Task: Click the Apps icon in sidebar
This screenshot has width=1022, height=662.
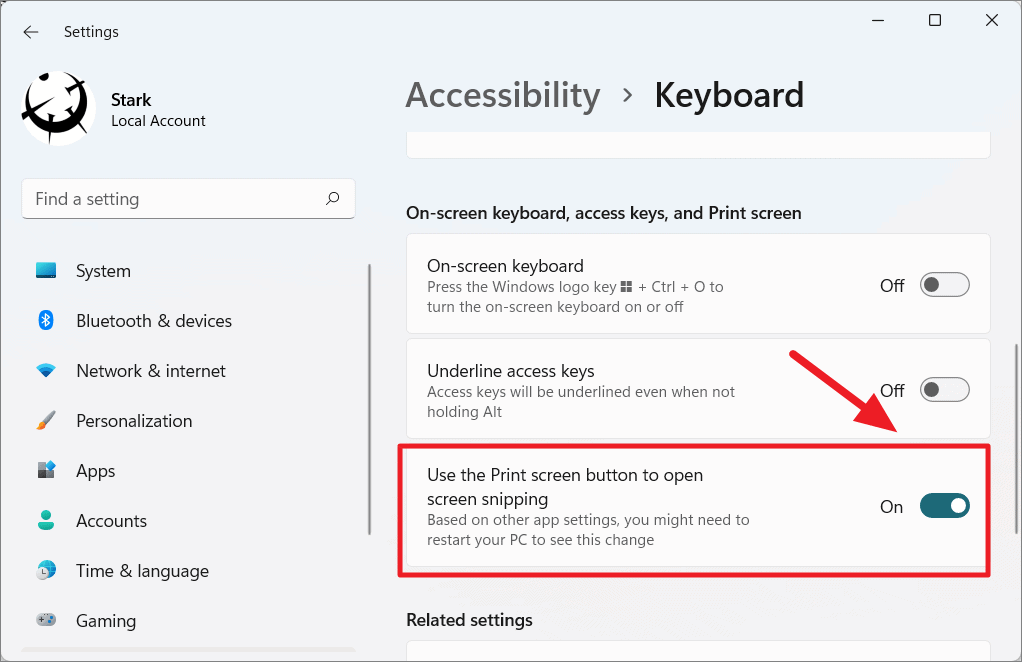Action: 46,471
